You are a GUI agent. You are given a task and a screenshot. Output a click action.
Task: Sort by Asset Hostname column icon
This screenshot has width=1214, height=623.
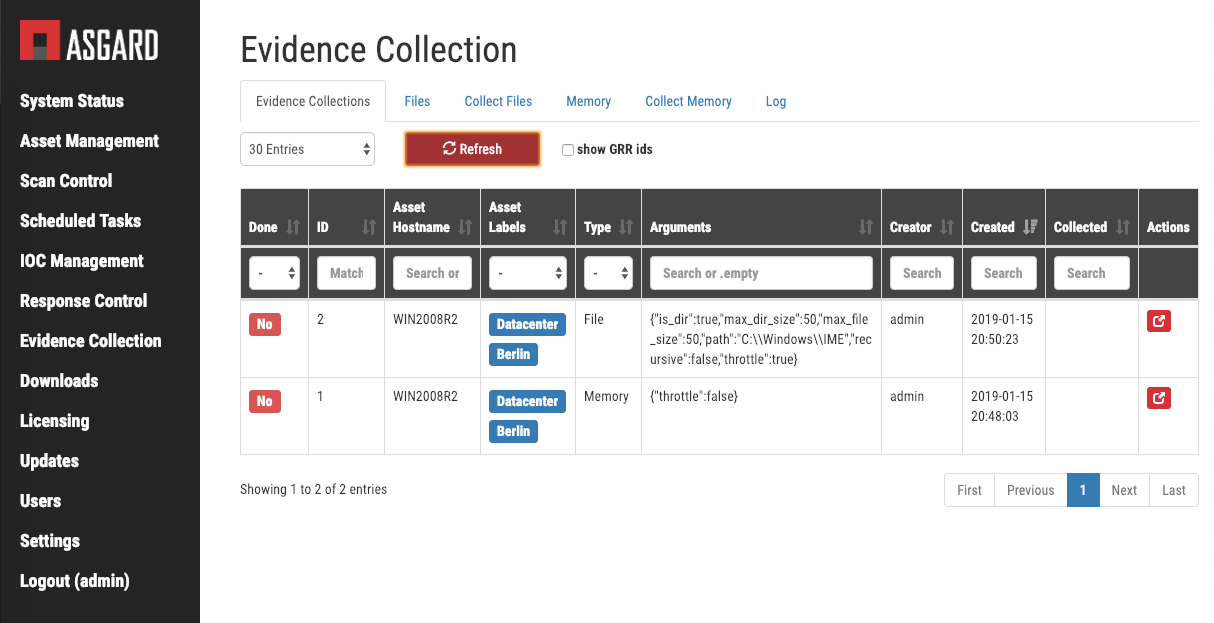coord(465,227)
